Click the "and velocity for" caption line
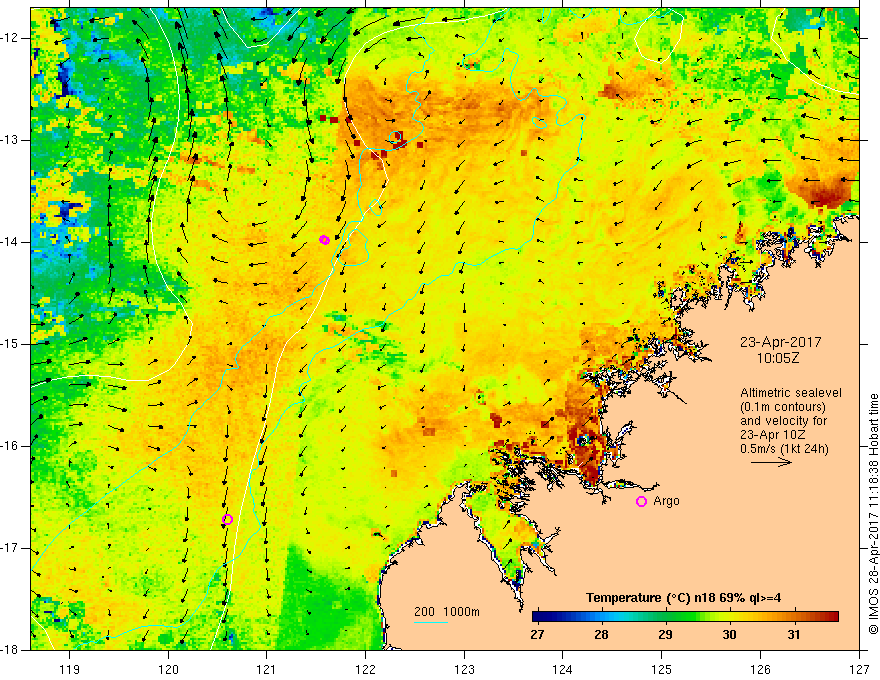The width and height of the screenshot is (880, 680). coord(783,421)
